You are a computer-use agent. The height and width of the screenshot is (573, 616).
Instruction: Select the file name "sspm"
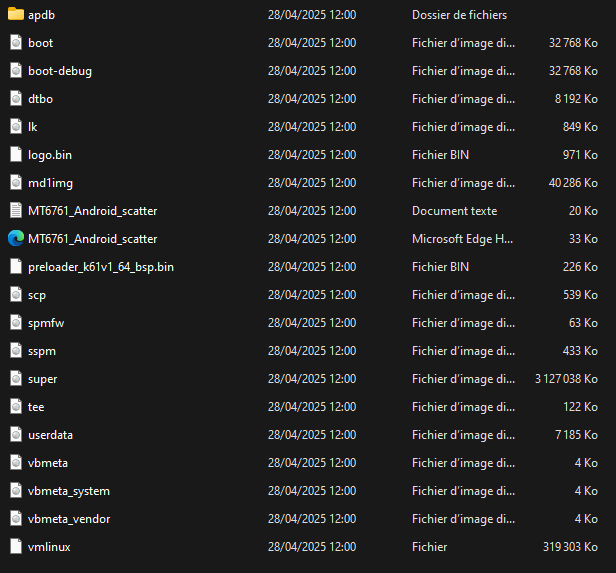tap(42, 351)
